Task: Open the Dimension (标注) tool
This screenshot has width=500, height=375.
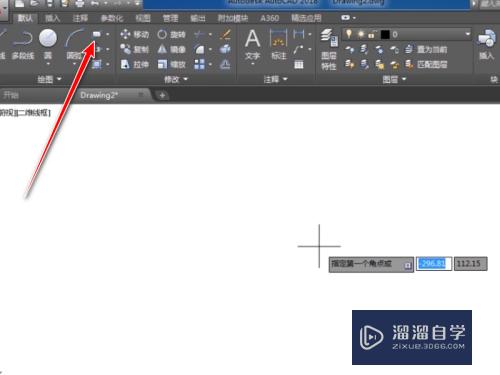Action: [279, 45]
